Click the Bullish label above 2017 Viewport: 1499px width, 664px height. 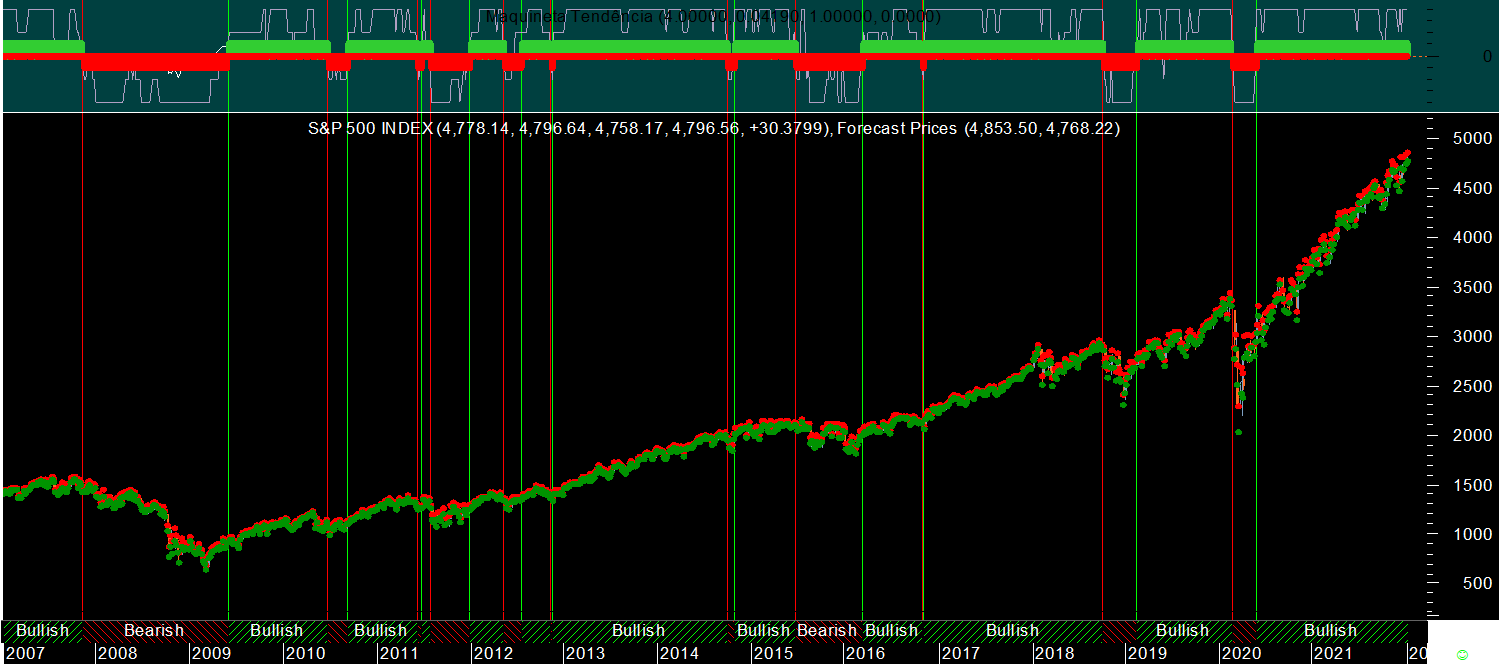(x=1012, y=631)
